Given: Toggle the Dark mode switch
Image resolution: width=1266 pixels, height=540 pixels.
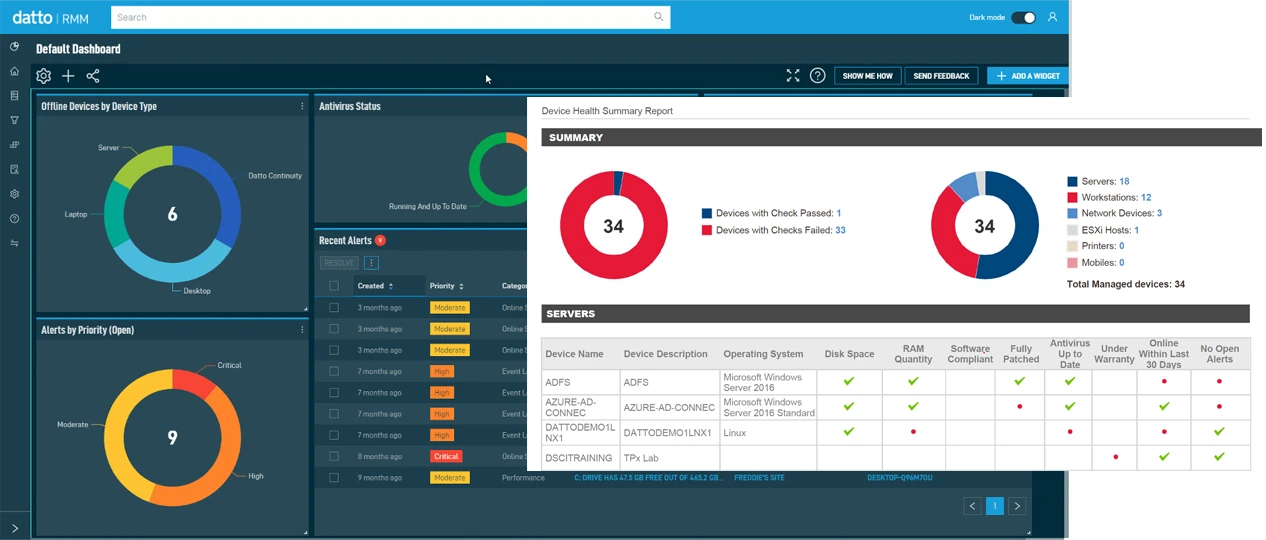Looking at the screenshot, I should coord(1023,17).
